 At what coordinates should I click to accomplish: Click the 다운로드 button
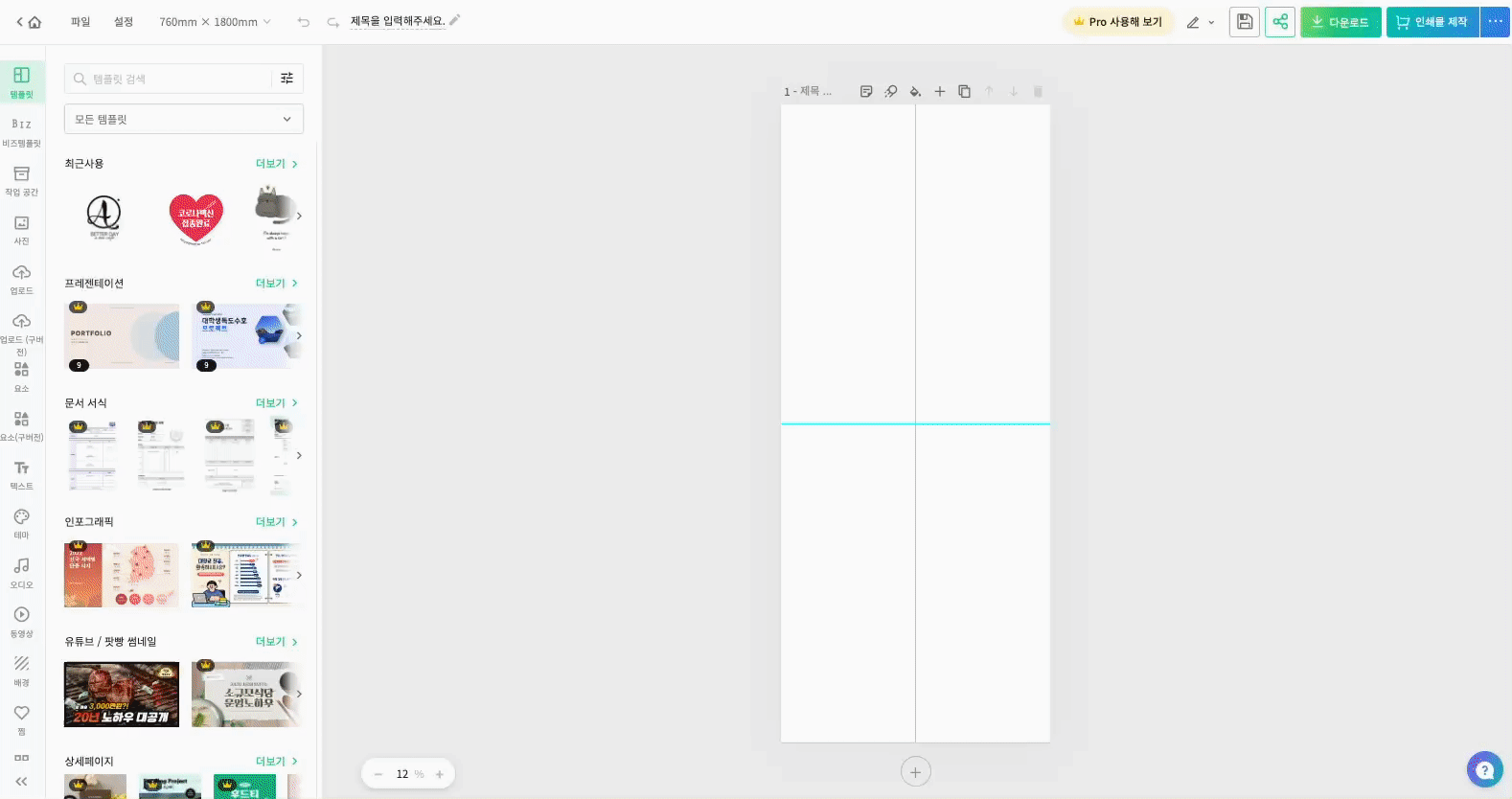[1340, 22]
